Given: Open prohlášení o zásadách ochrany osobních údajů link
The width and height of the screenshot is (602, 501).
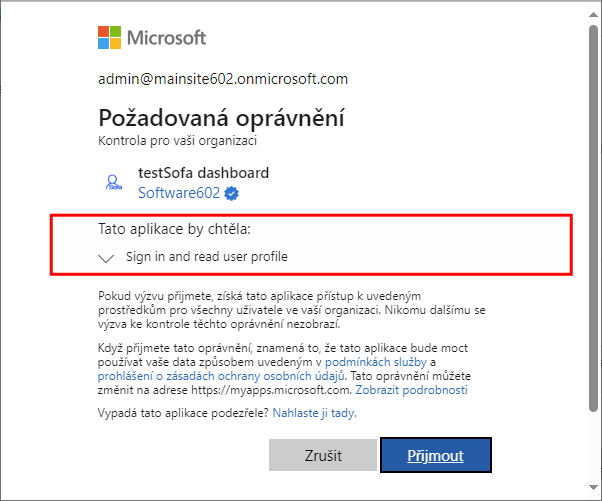Looking at the screenshot, I should click(x=221, y=376).
